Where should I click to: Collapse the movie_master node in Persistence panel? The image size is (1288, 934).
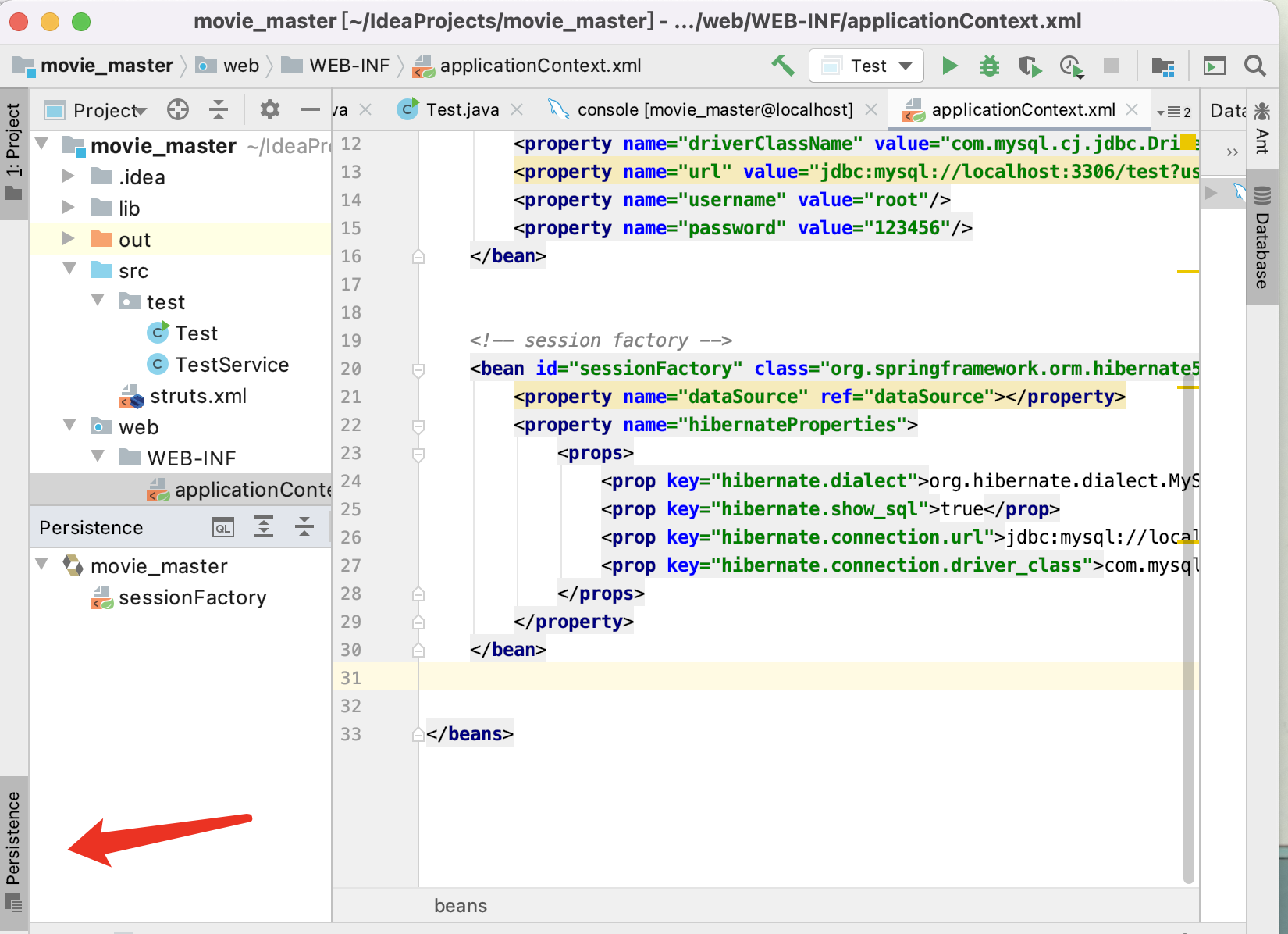[x=42, y=563]
